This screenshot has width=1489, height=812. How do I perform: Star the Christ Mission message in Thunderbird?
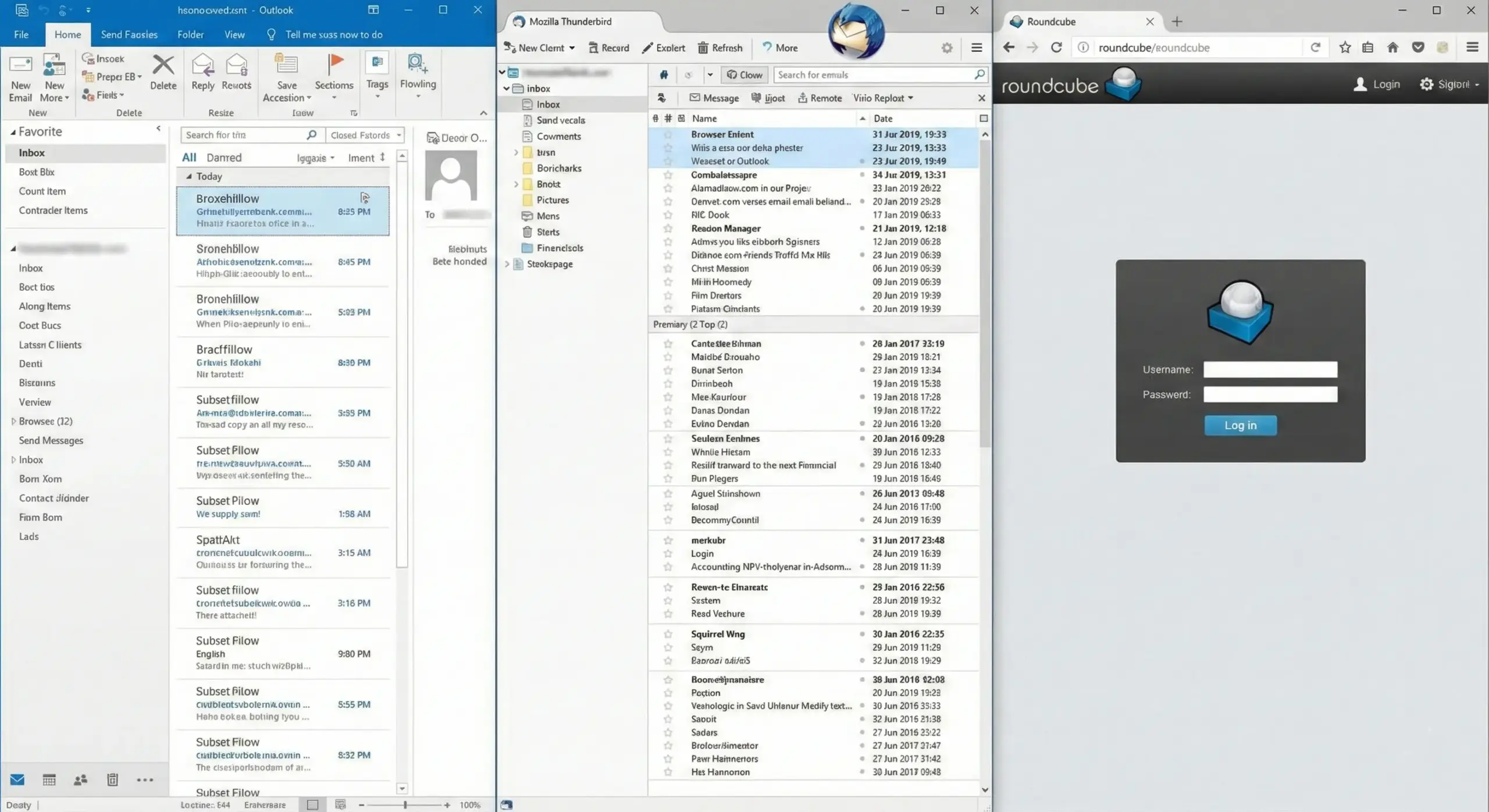667,268
